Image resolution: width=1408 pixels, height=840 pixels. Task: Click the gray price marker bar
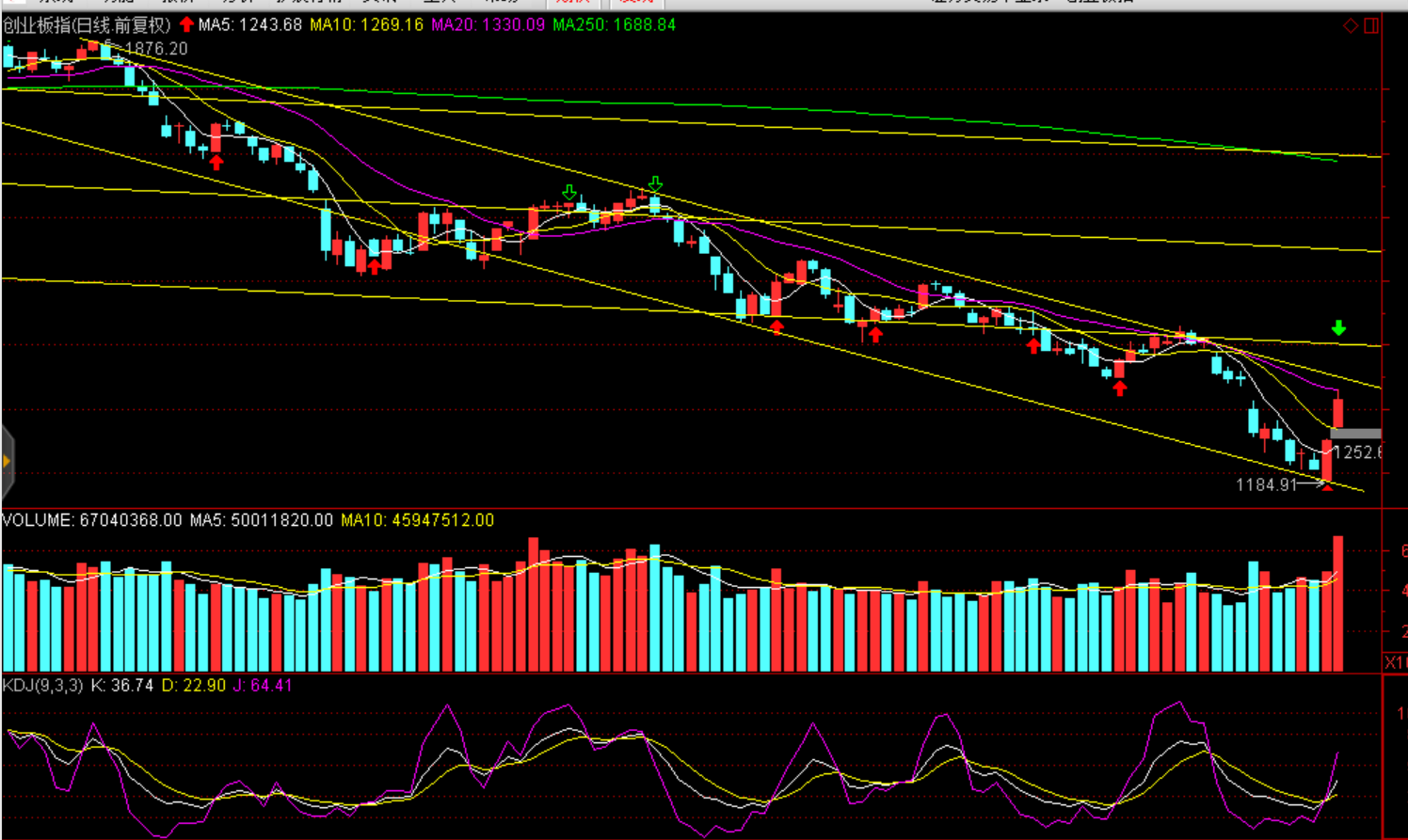1355,434
